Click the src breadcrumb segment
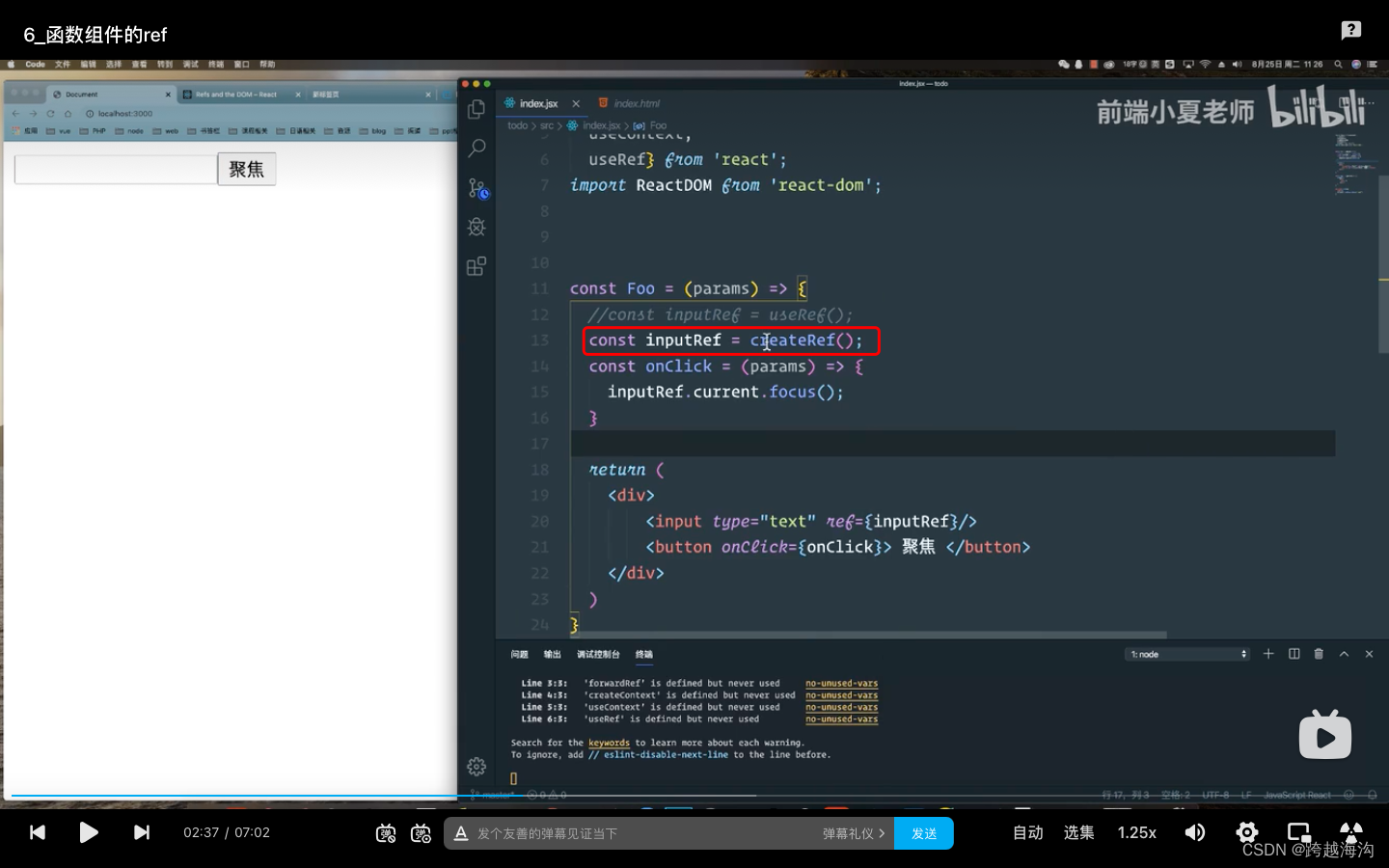The width and height of the screenshot is (1389, 868). (x=547, y=125)
